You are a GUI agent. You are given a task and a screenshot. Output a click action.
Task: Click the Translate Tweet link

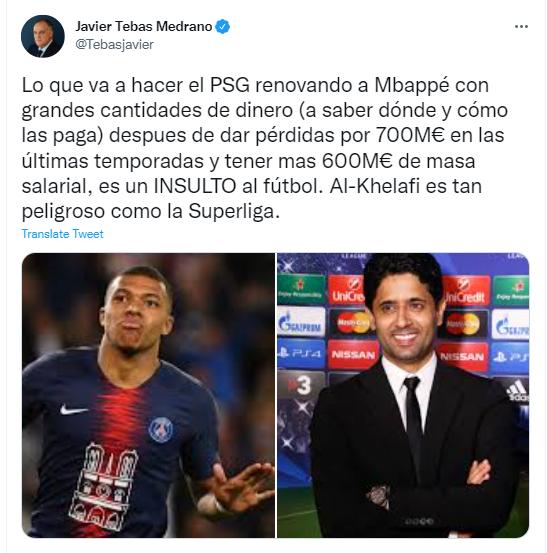point(62,234)
